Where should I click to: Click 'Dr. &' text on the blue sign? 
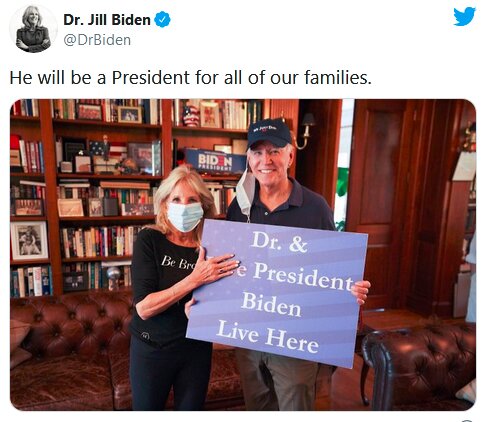(279, 242)
